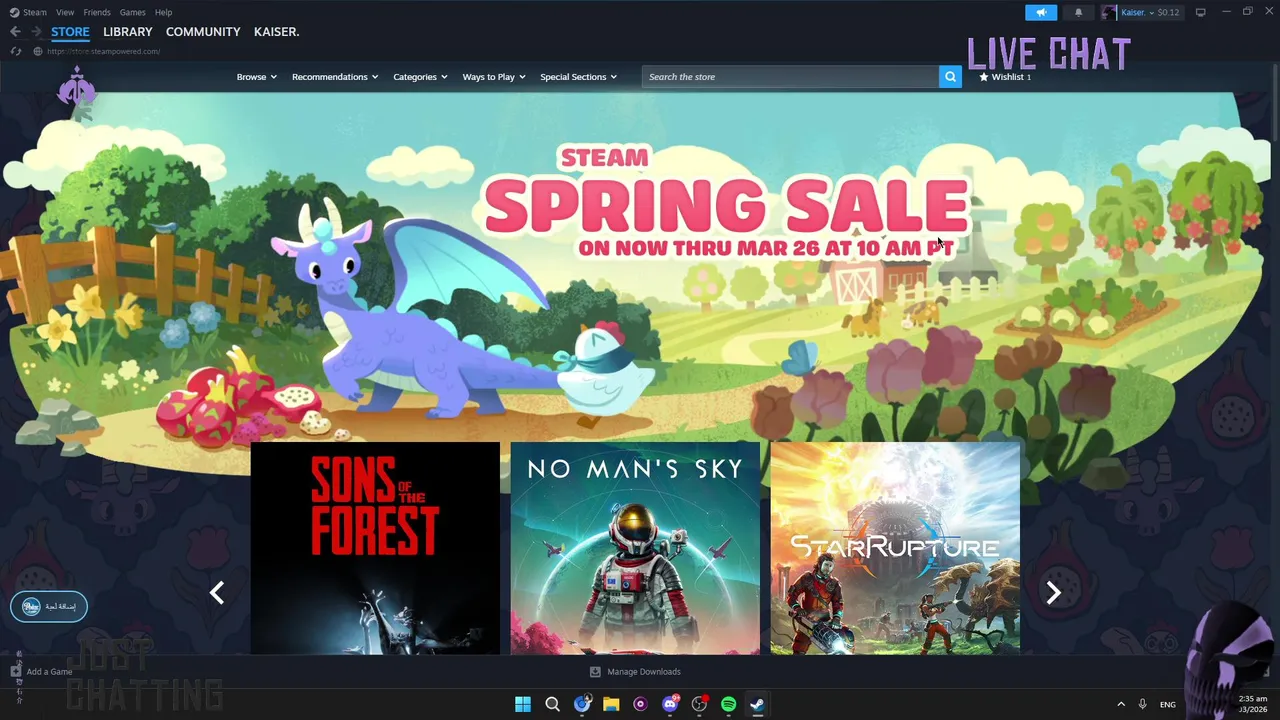The width and height of the screenshot is (1280, 720).
Task: Click the Arabic-labeled badge button at left
Action: pos(49,606)
